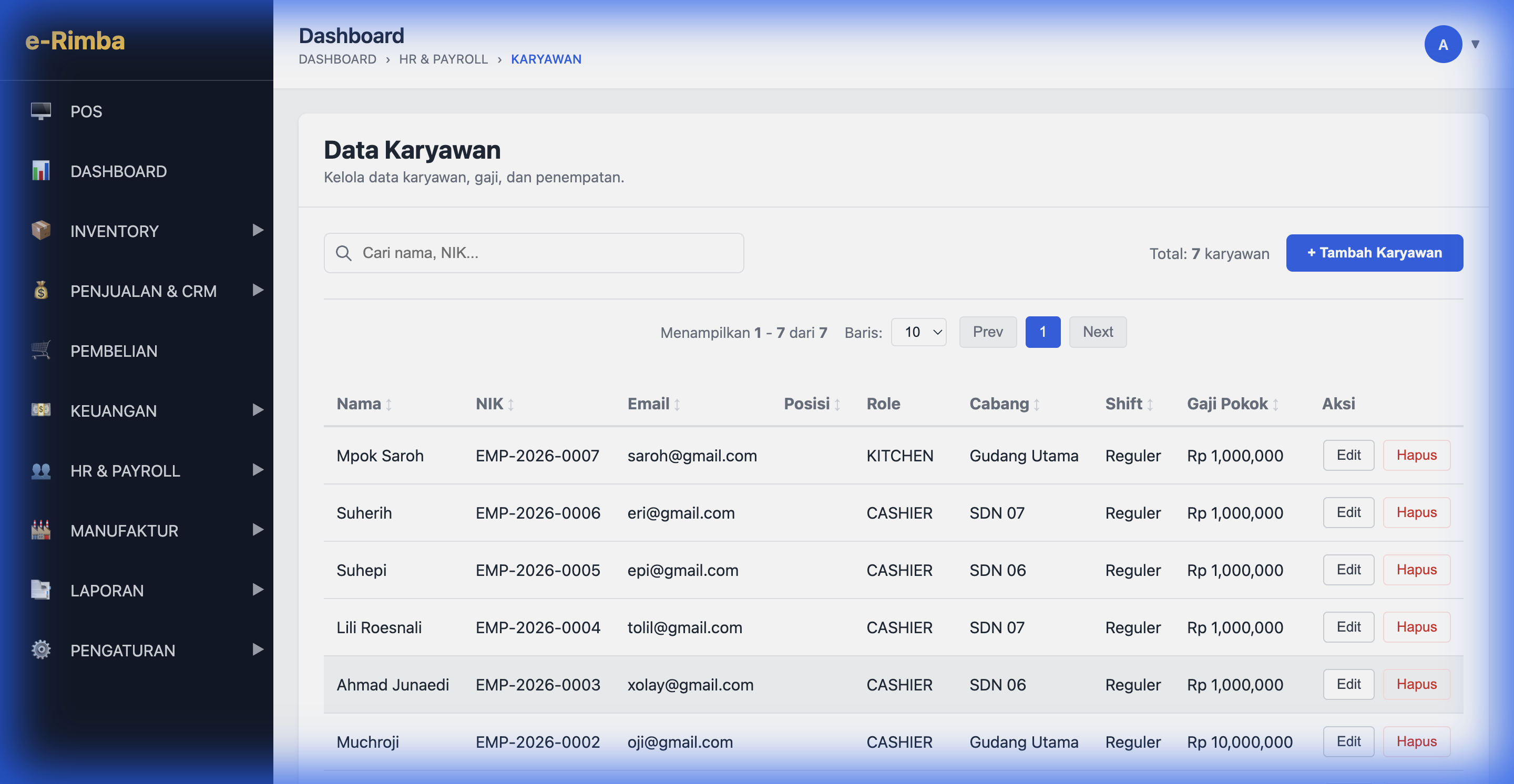The image size is (1514, 784).
Task: Click the HR & Payroll people icon
Action: (x=40, y=470)
